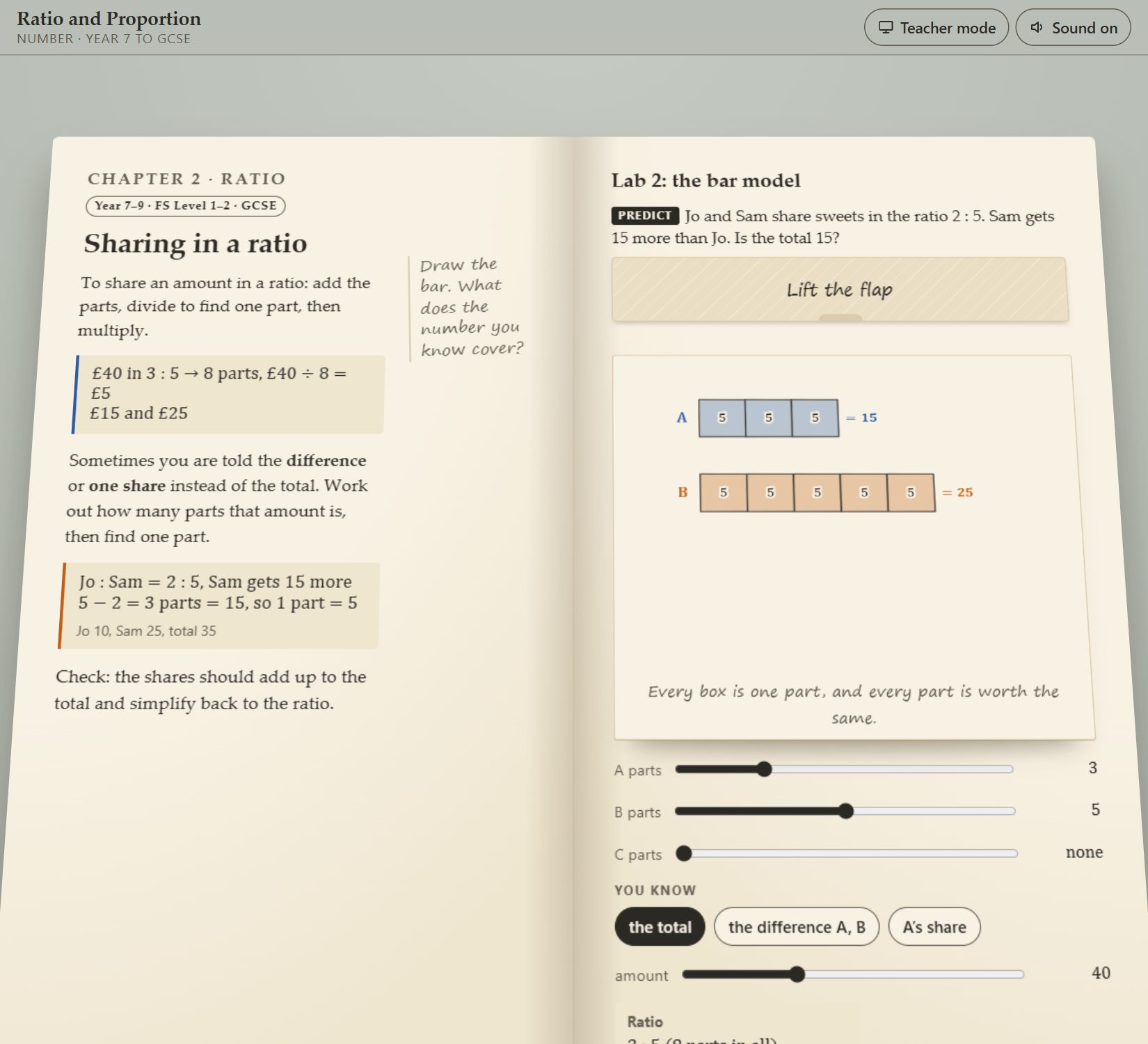
Task: Click the '= 25' value of bar B
Action: (x=957, y=493)
